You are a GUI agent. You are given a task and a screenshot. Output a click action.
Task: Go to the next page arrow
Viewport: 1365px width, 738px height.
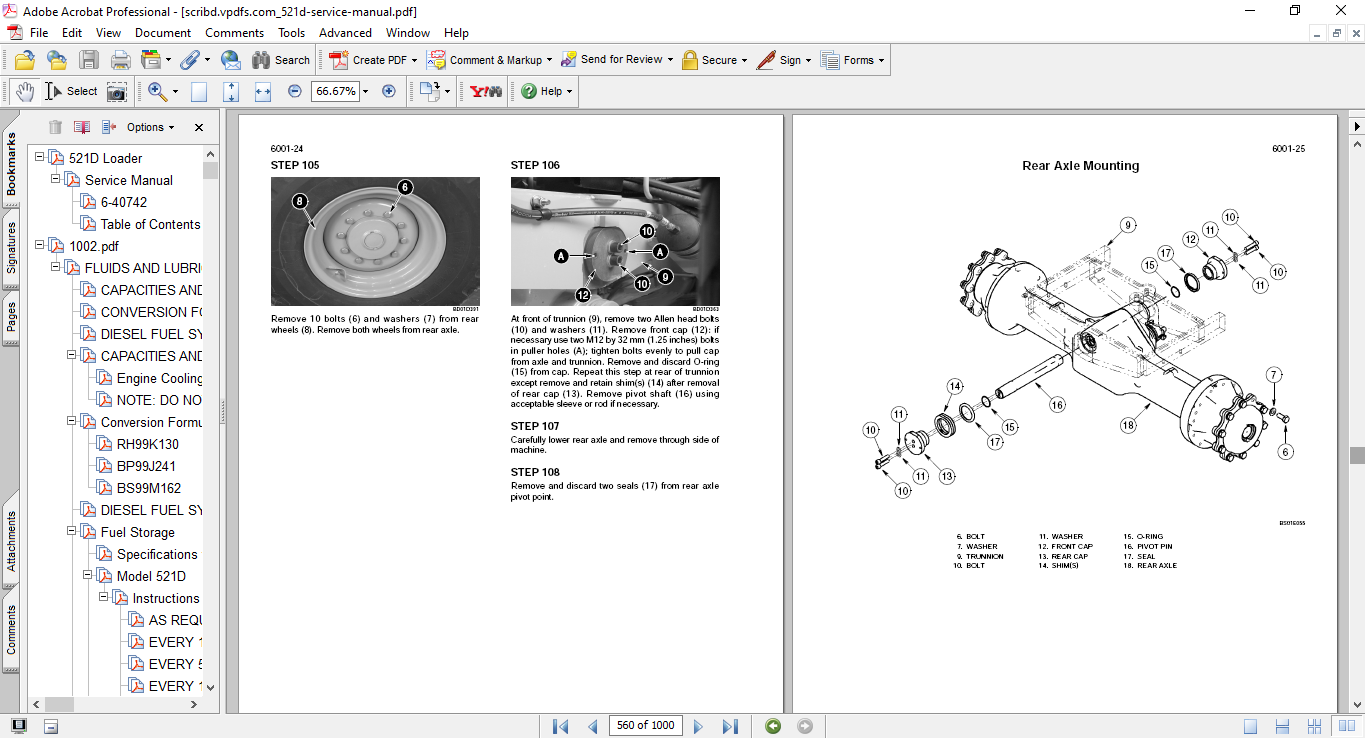coord(698,726)
